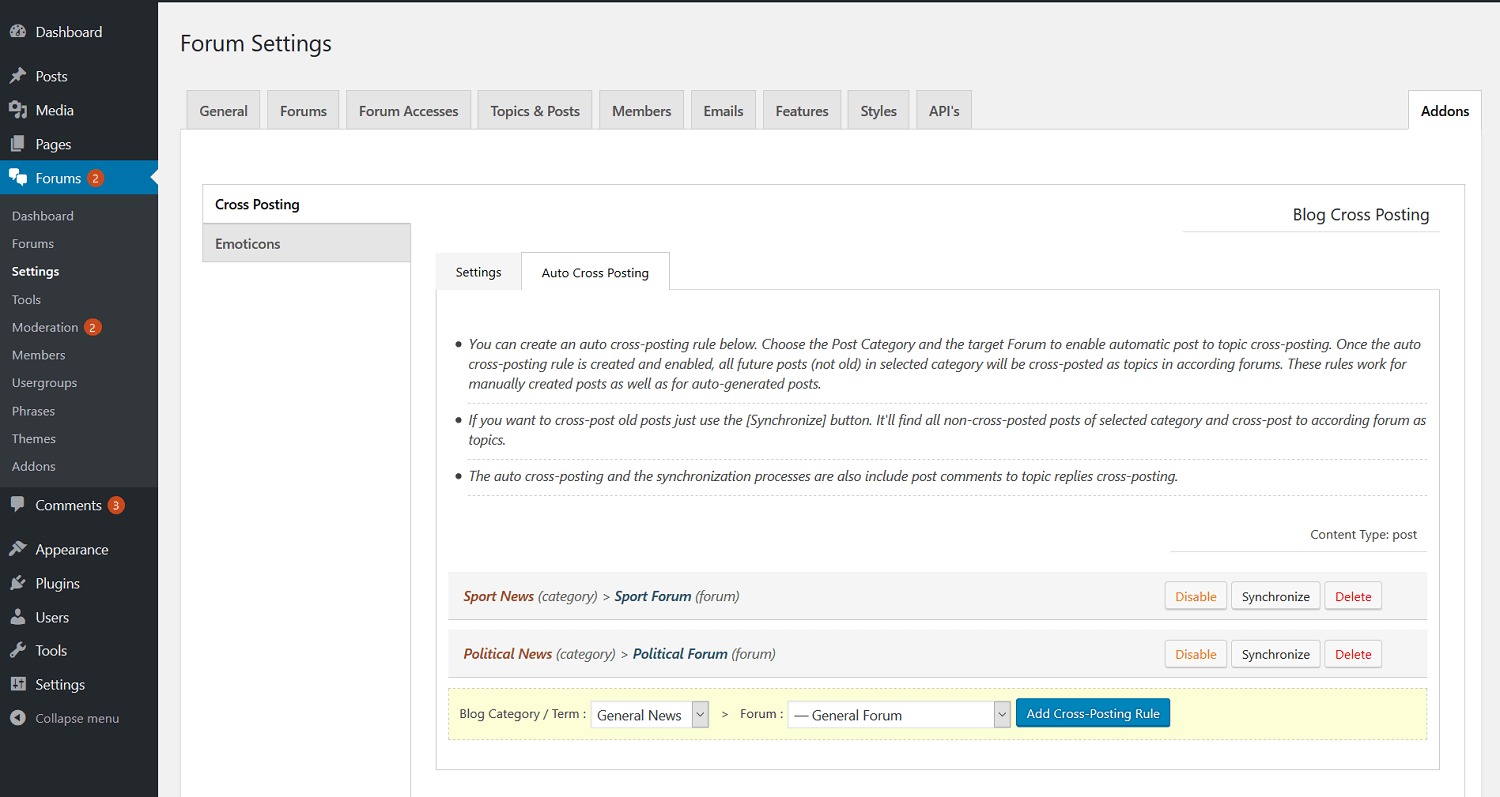
Task: Click the Comments speech bubble icon
Action: (18, 505)
